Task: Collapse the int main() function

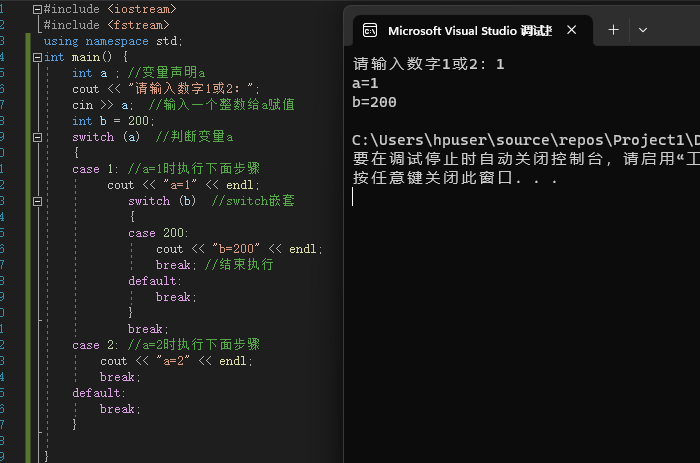Action: tap(38, 57)
